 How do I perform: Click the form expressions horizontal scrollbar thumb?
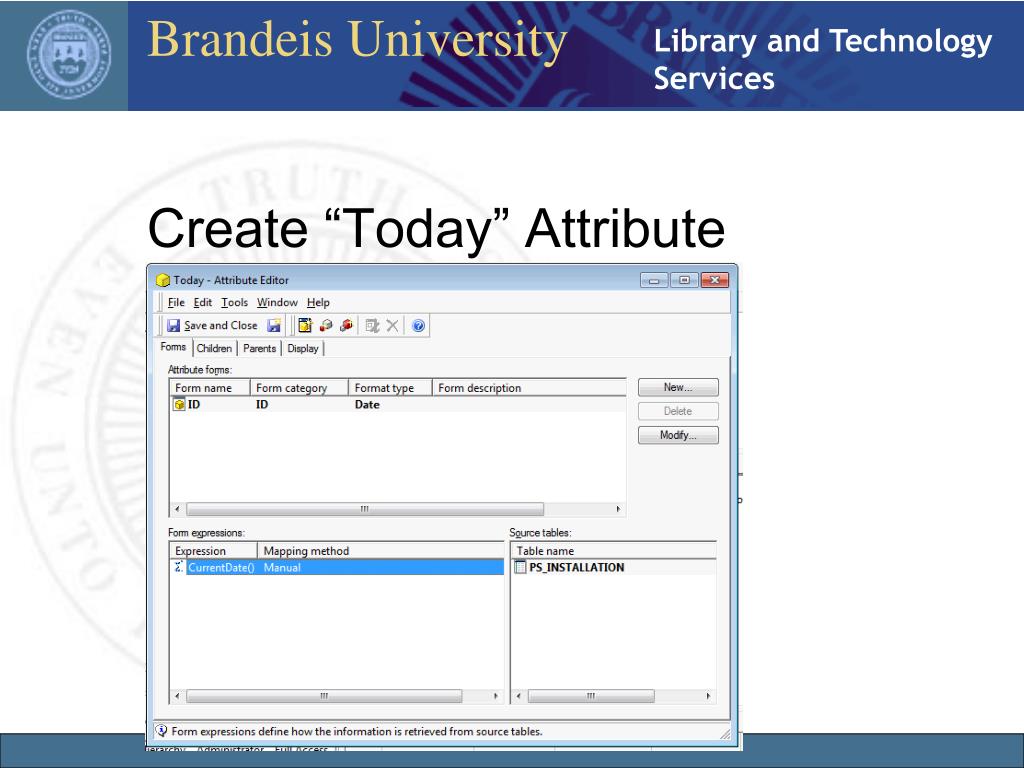click(x=324, y=696)
